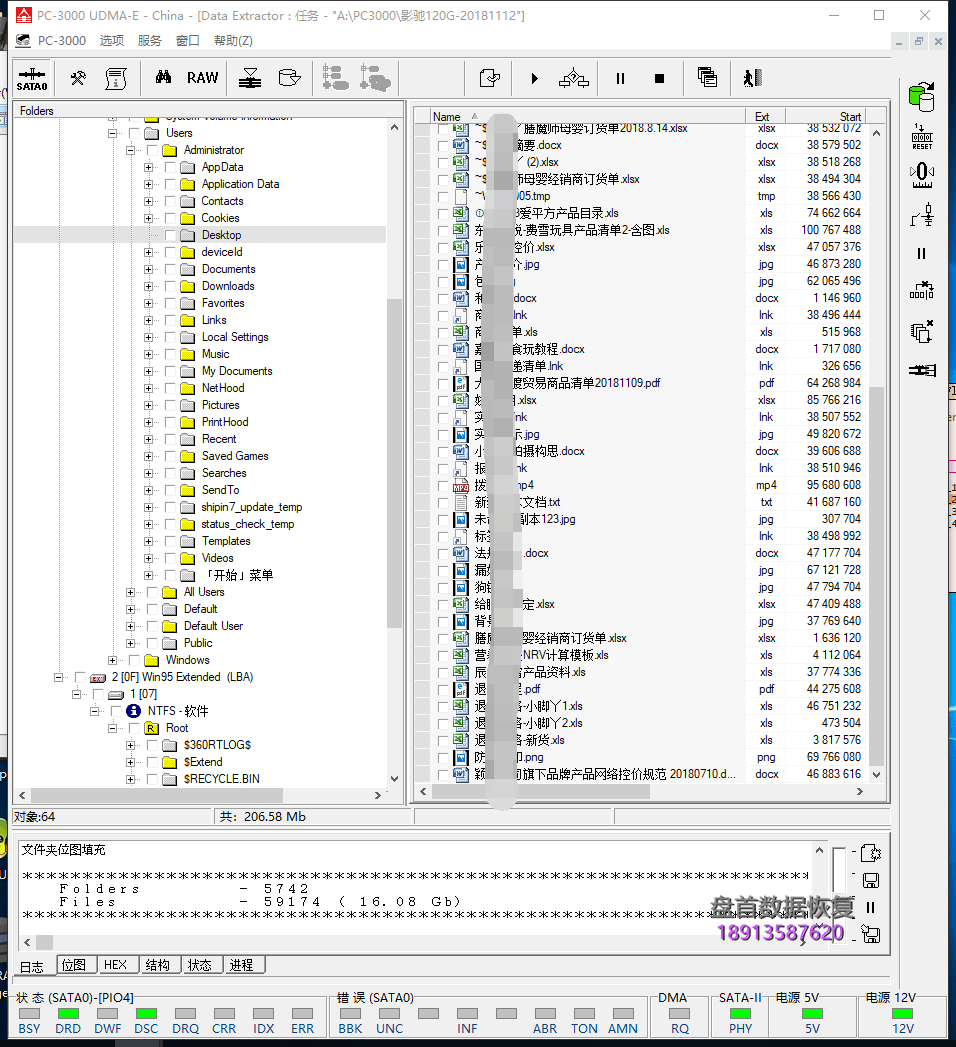Click the RESET sidebar icon
This screenshot has height=1047, width=956.
(922, 137)
